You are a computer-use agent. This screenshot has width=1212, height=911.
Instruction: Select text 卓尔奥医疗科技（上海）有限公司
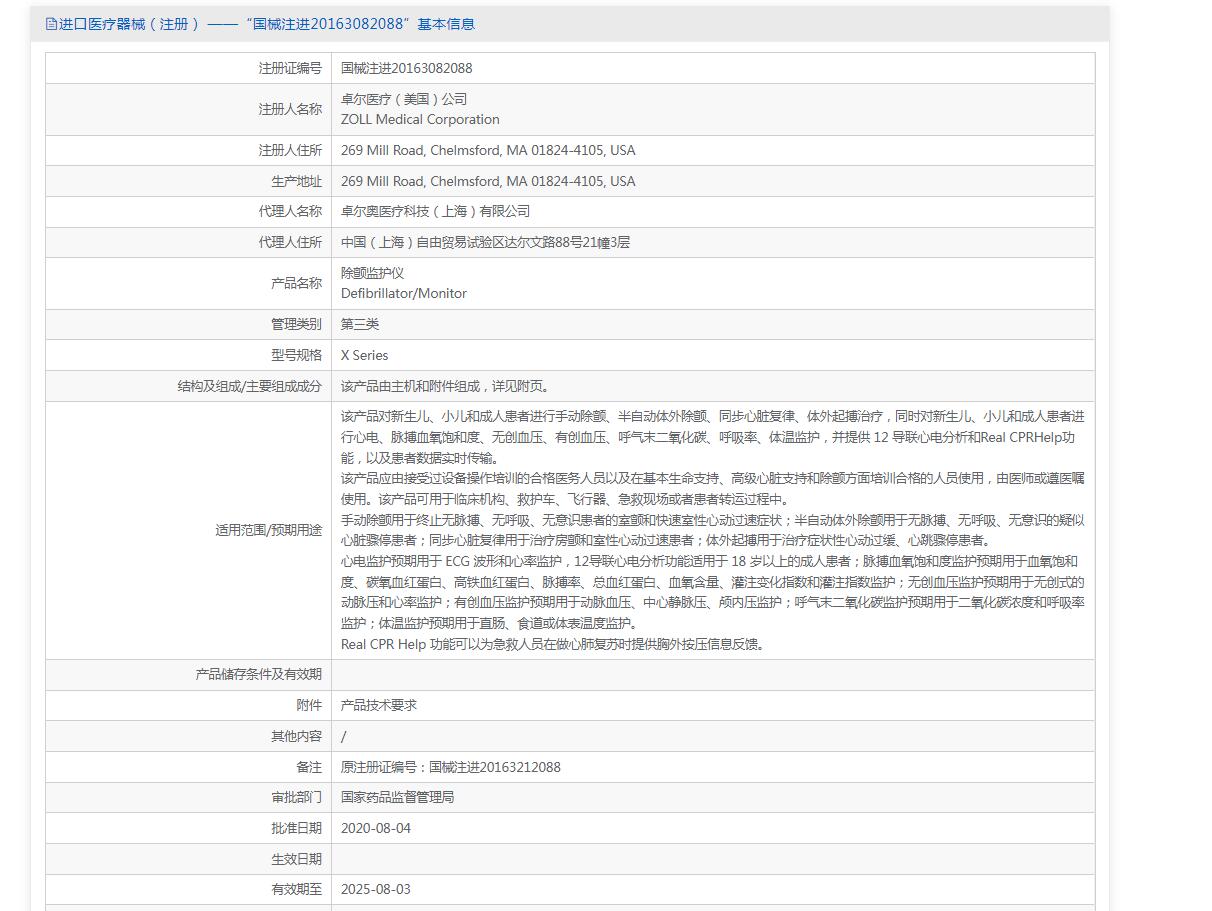coord(435,211)
